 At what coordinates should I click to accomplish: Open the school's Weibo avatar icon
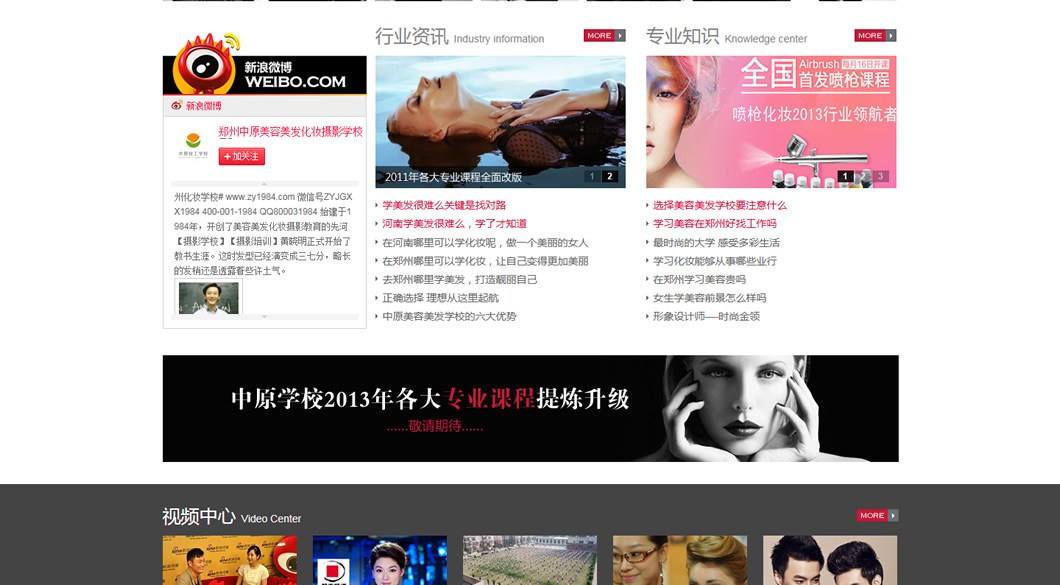(193, 143)
